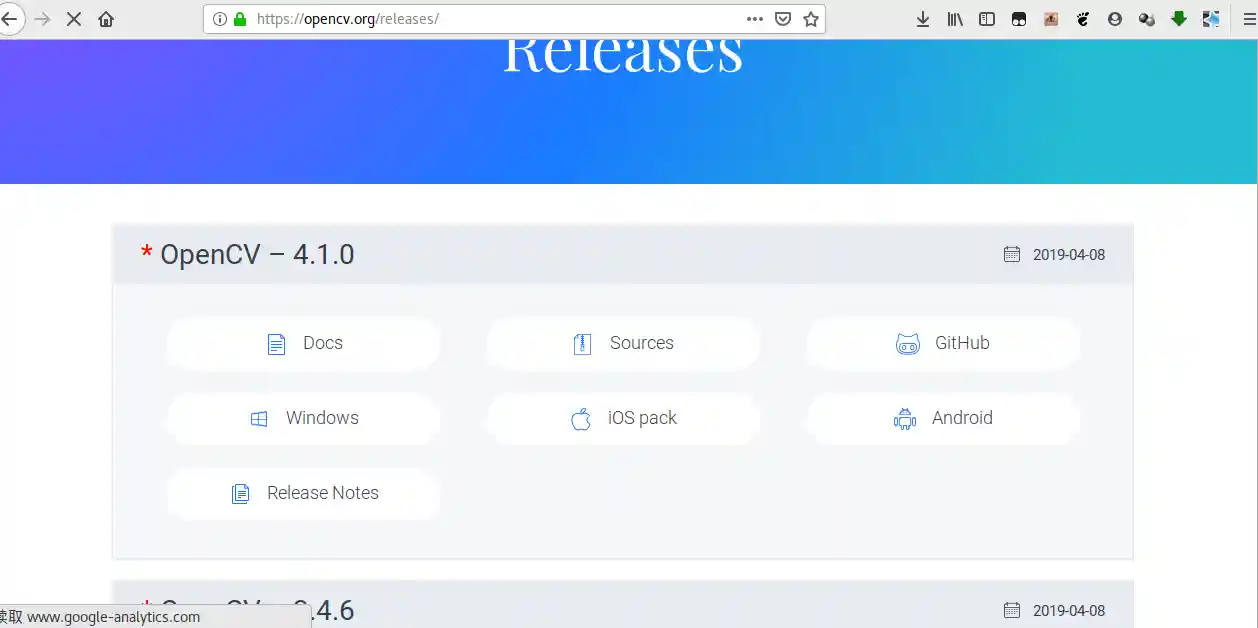Click the brown thumbnail extension icon
1258x628 pixels.
click(1051, 19)
